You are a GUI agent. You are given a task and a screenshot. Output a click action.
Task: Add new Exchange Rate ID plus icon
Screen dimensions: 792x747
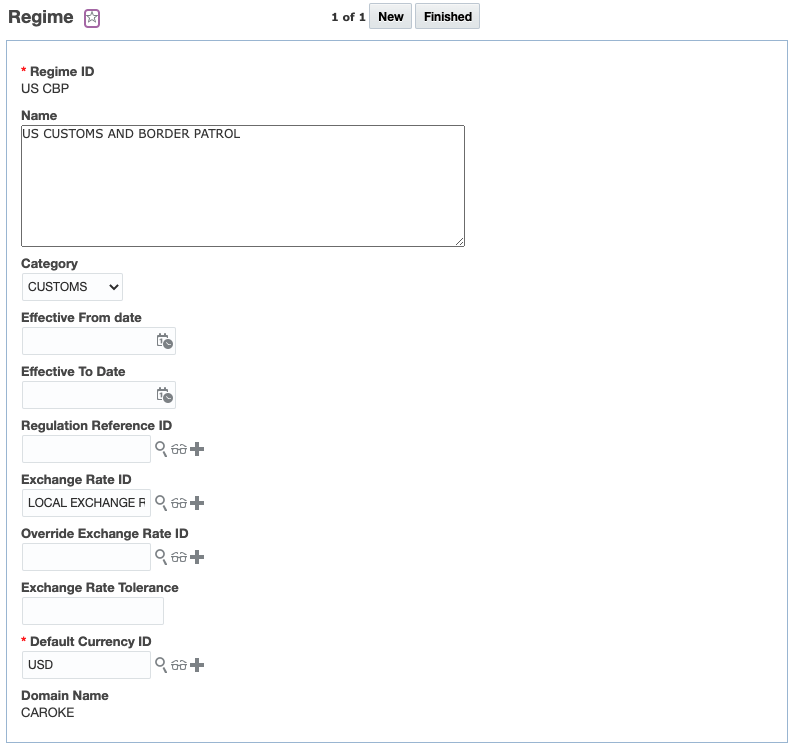[197, 503]
